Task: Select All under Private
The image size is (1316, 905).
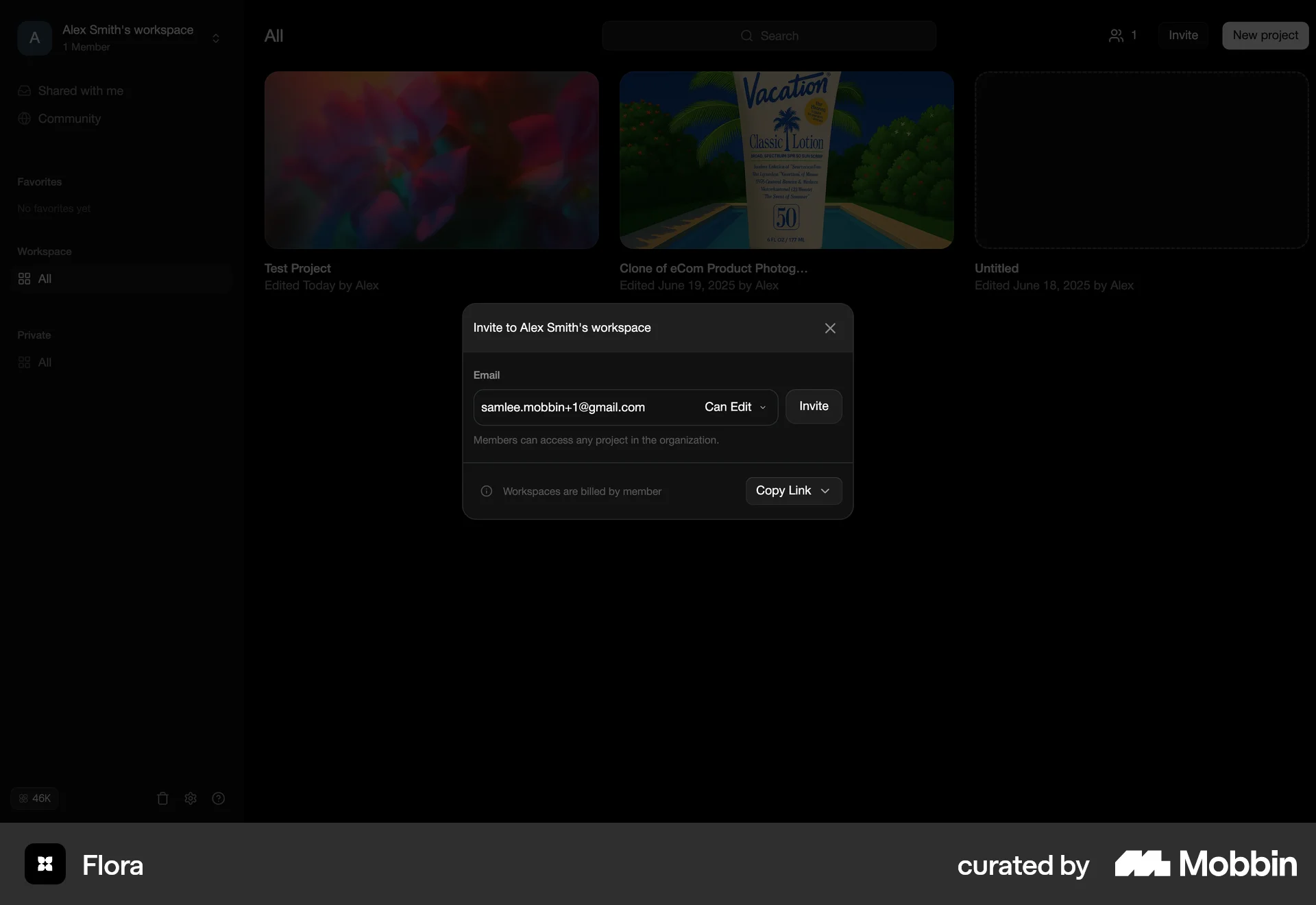Action: [45, 363]
